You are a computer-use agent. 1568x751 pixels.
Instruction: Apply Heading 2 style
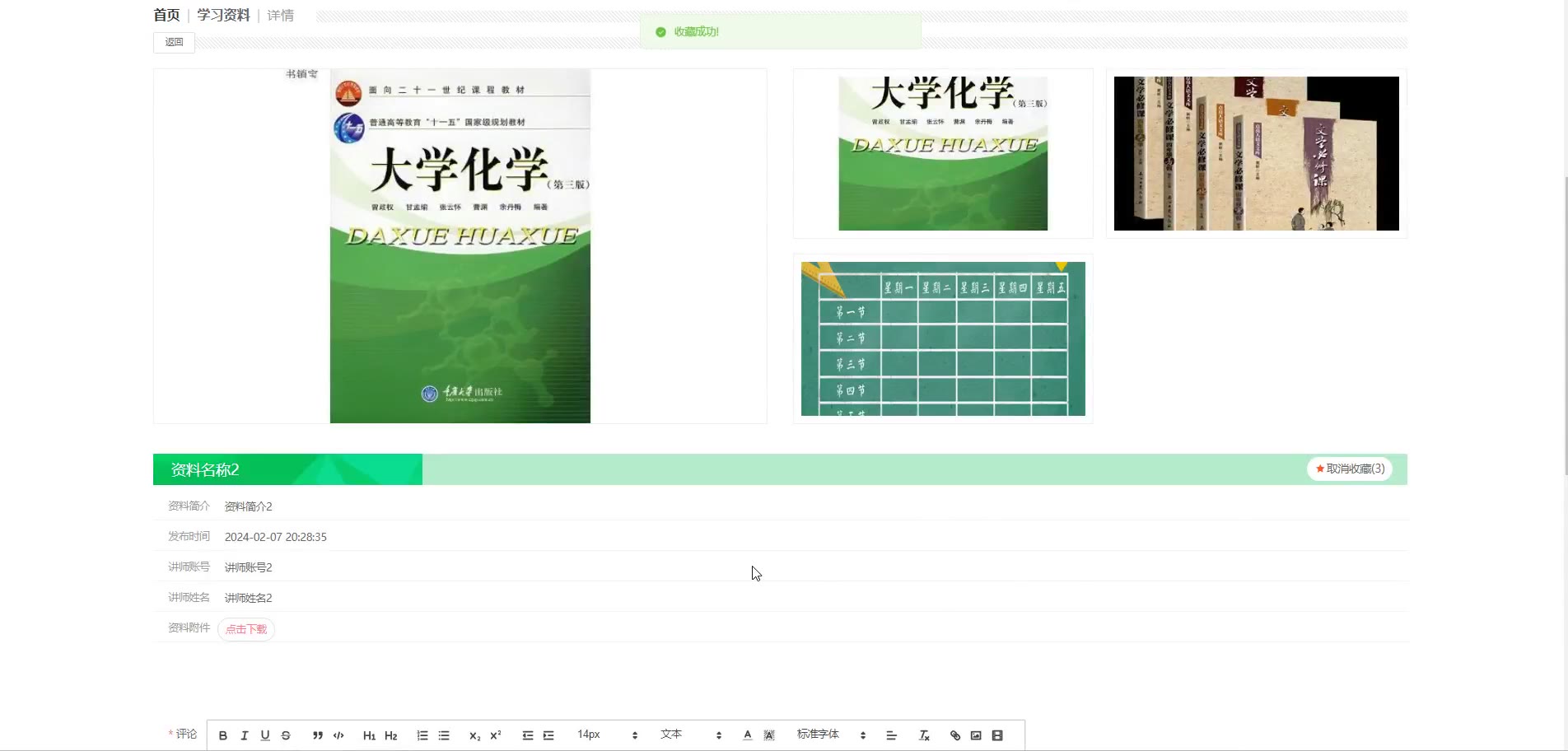[390, 735]
